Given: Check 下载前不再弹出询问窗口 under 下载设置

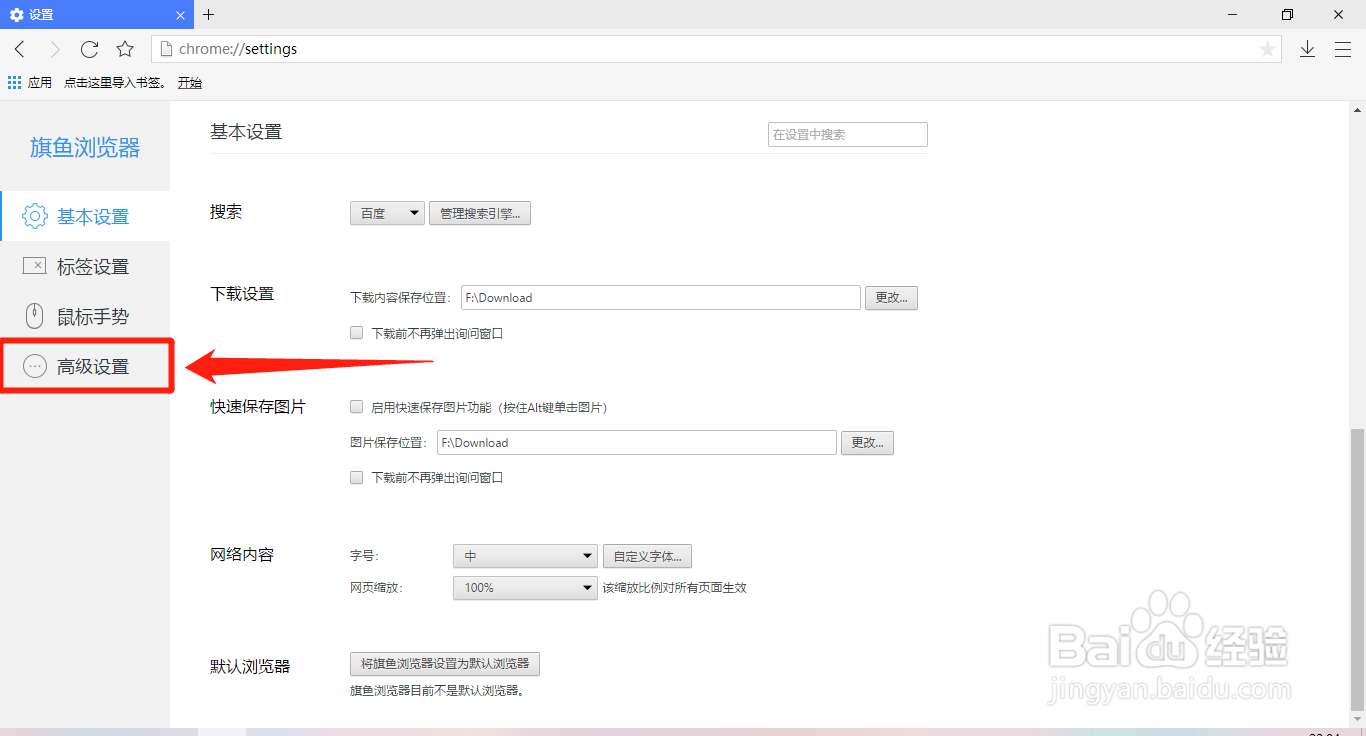Looking at the screenshot, I should pyautogui.click(x=357, y=333).
